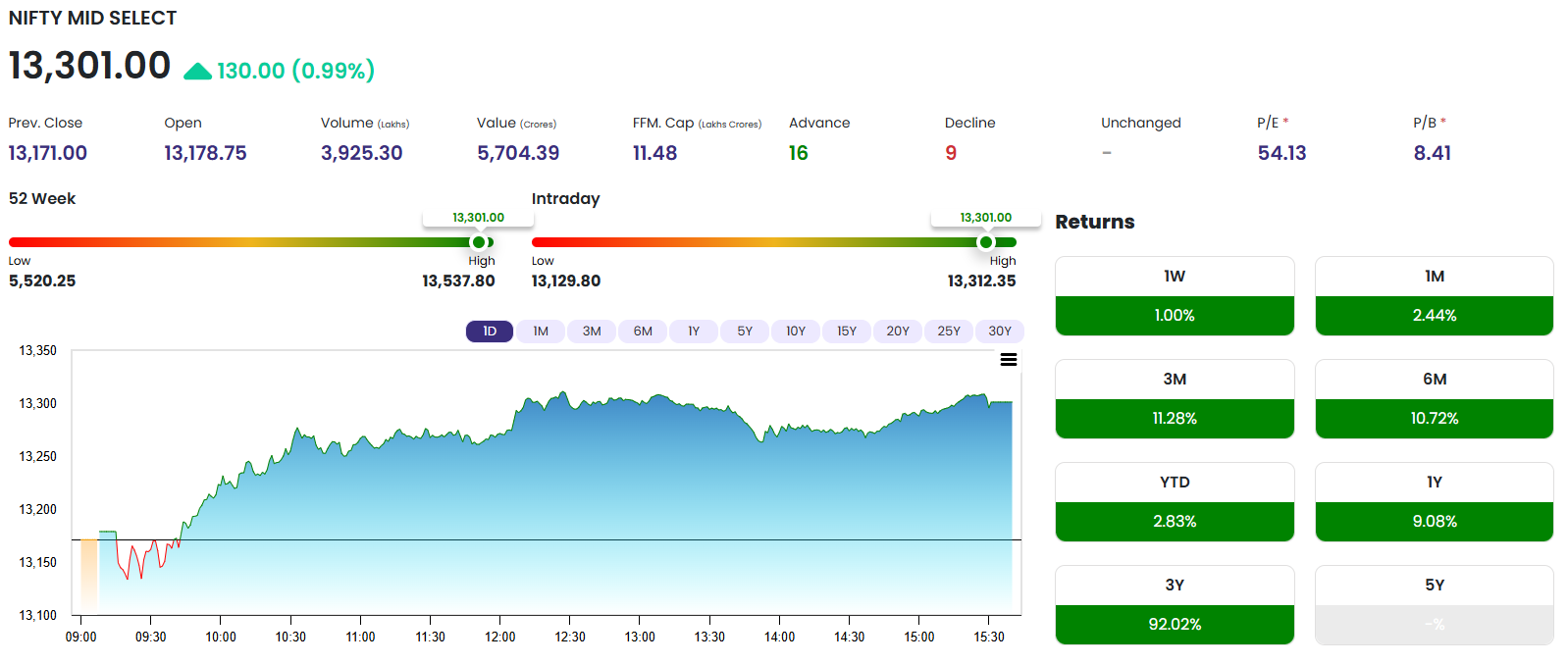The width and height of the screenshot is (1568, 664).
Task: Click the 12:00 time axis label
Action: 500,637
